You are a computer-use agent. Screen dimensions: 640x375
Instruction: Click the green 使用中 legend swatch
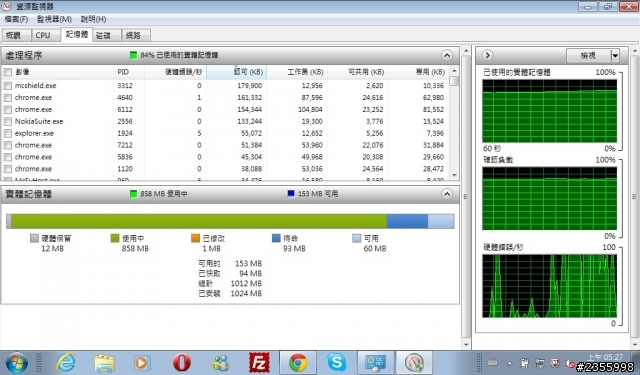coord(115,238)
